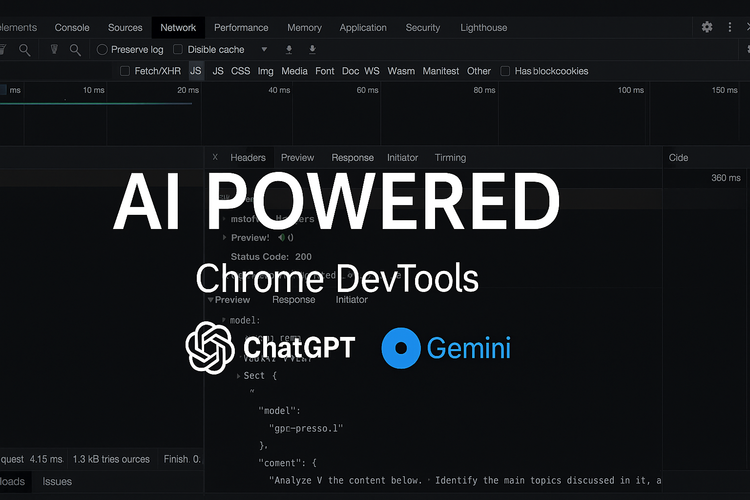
Task: Open the Memory tab
Action: click(x=304, y=28)
